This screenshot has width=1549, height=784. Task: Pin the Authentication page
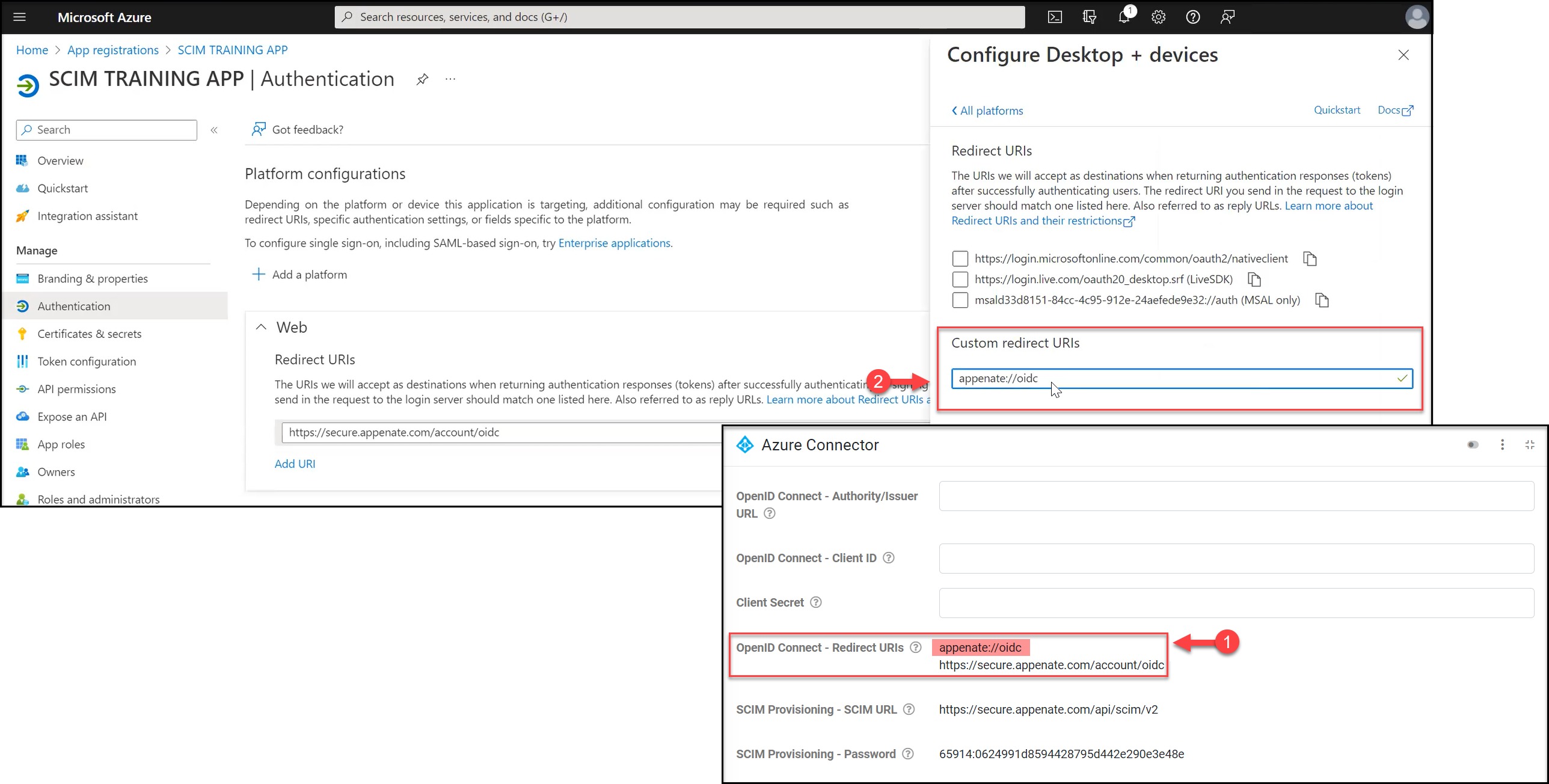point(422,79)
